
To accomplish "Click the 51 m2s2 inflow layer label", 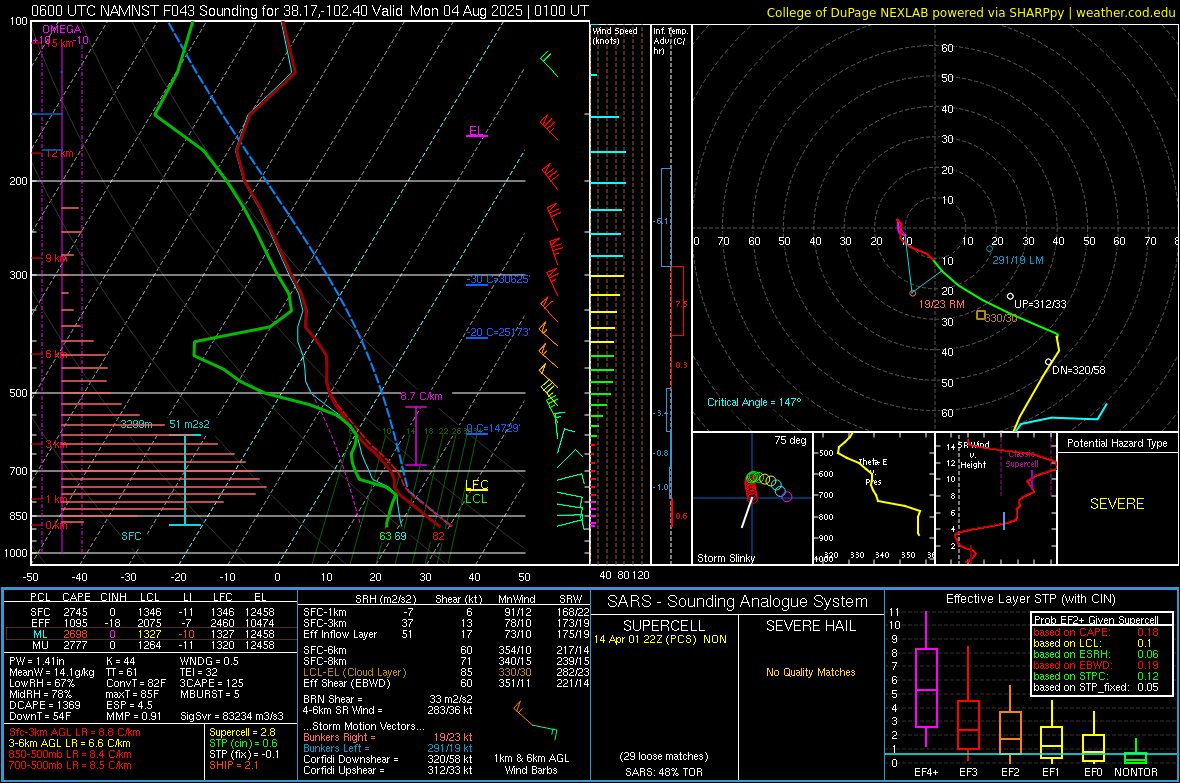I will pos(189,424).
